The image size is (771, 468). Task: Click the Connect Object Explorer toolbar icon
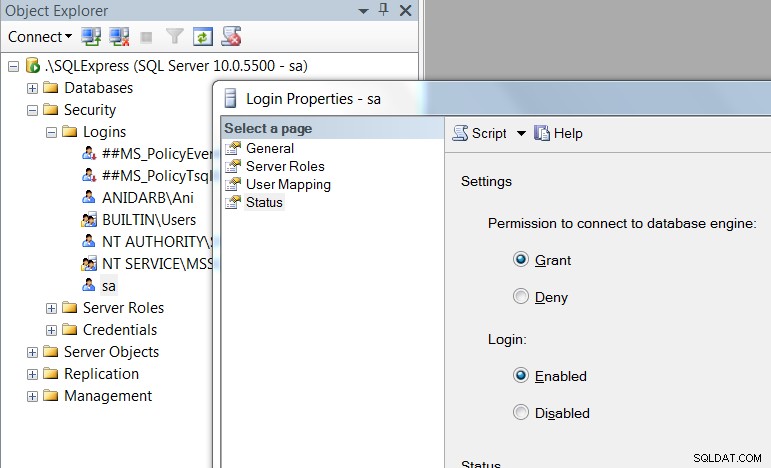91,36
